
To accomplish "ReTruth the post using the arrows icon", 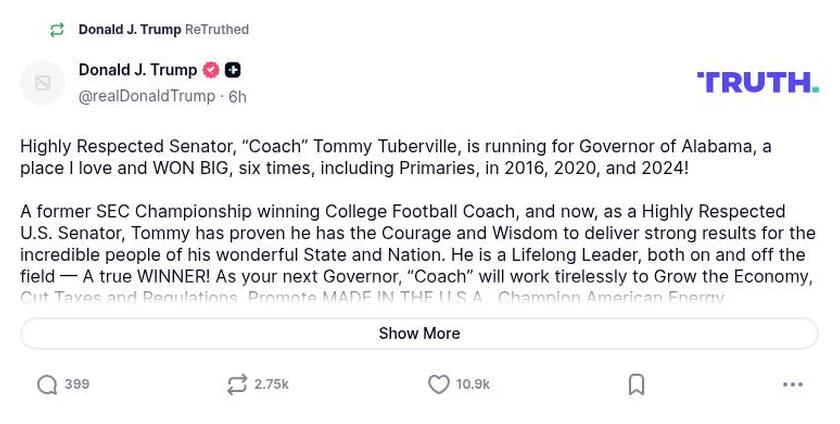I will tap(237, 385).
